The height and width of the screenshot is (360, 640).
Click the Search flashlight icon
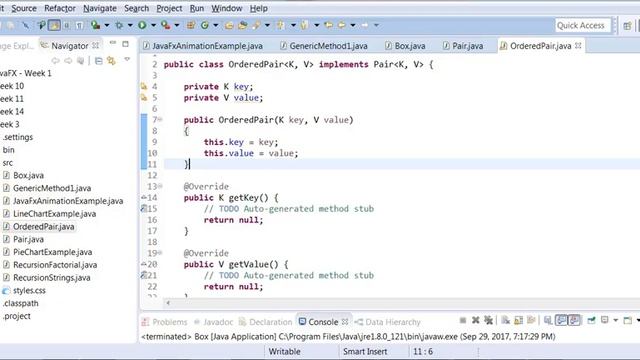[x=256, y=25]
